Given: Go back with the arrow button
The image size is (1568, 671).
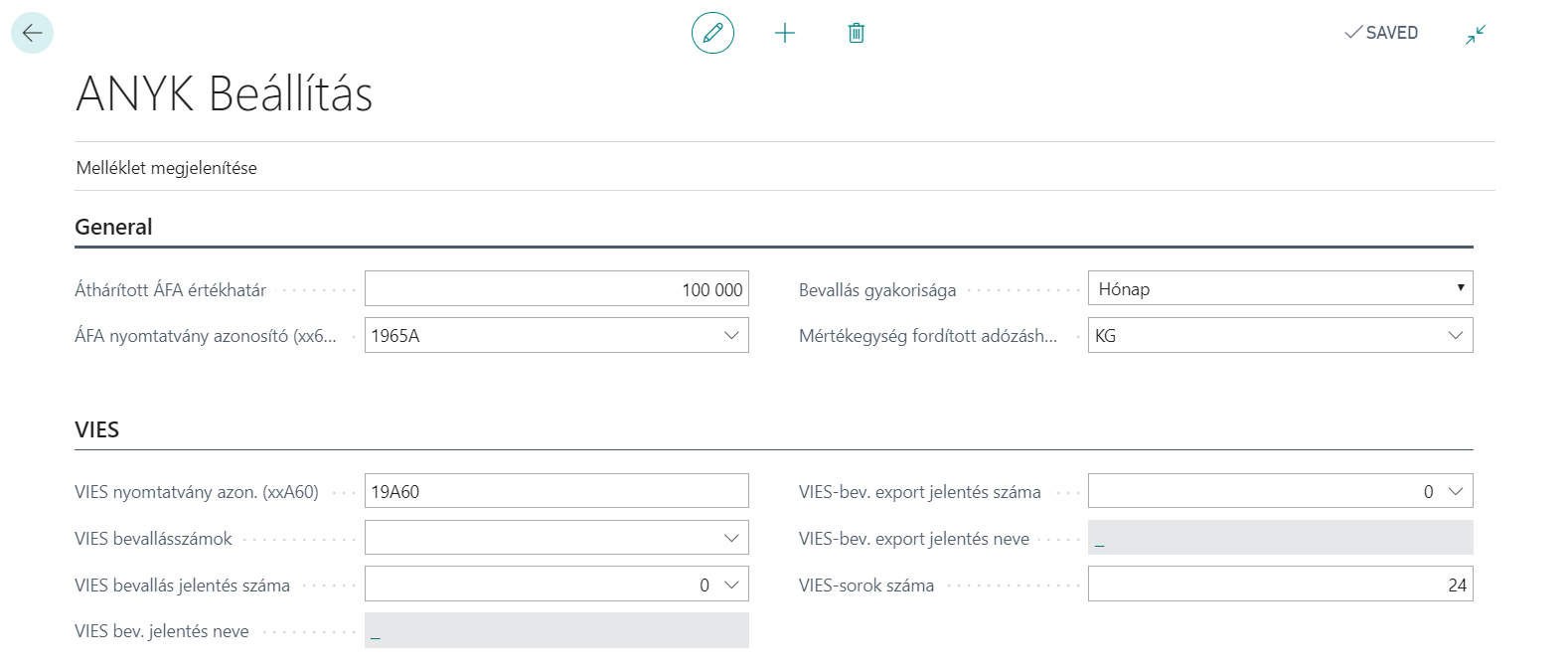Looking at the screenshot, I should 32,33.
